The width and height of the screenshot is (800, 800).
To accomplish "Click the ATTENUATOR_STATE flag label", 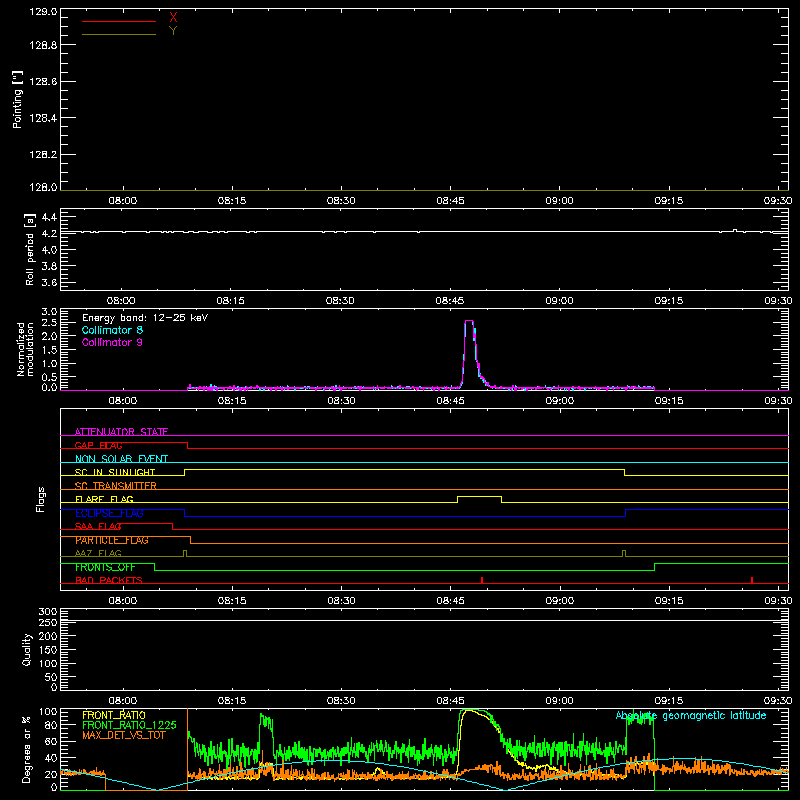I will pyautogui.click(x=121, y=432).
